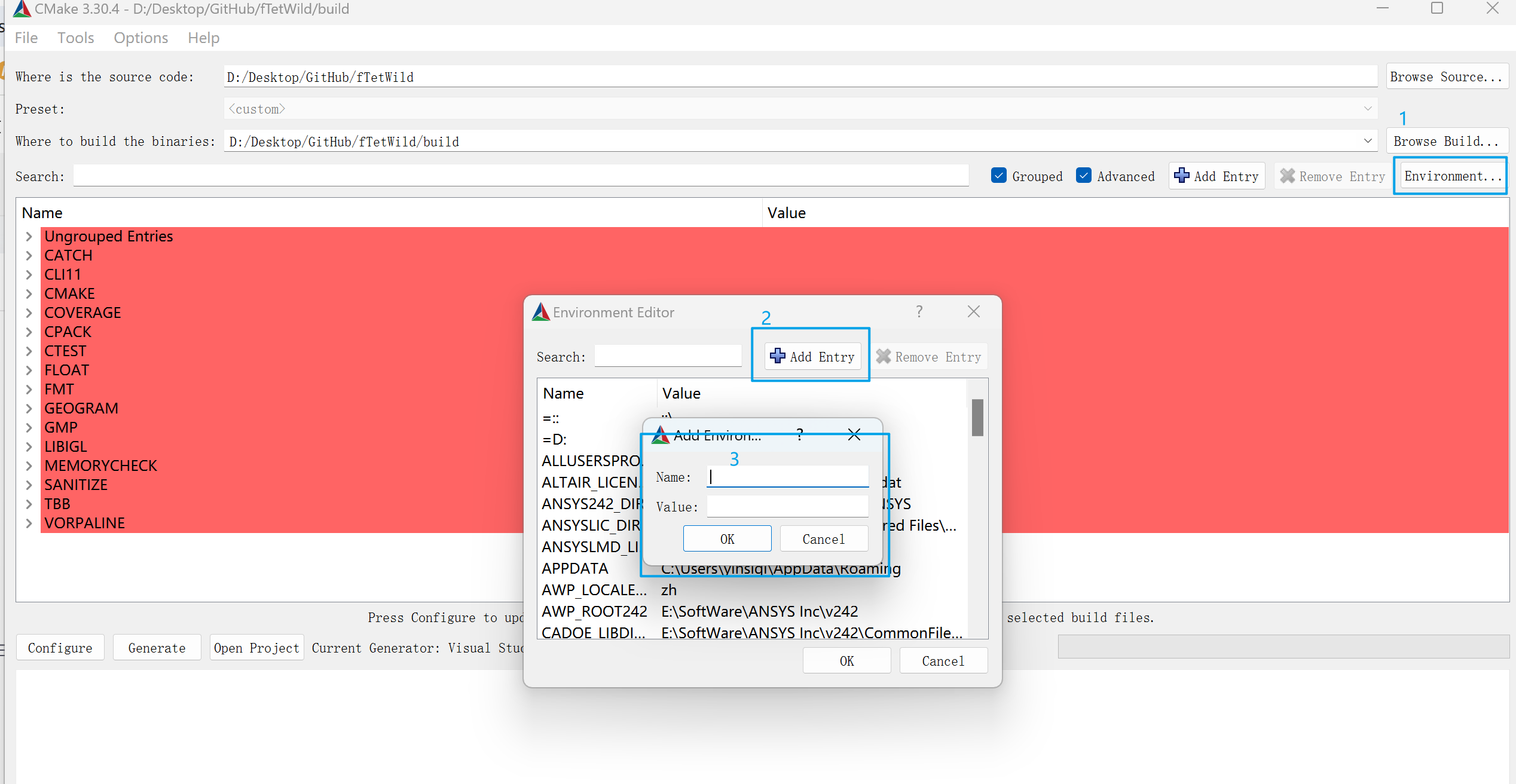This screenshot has height=784, width=1516.
Task: Open the Options menu
Action: 140,38
